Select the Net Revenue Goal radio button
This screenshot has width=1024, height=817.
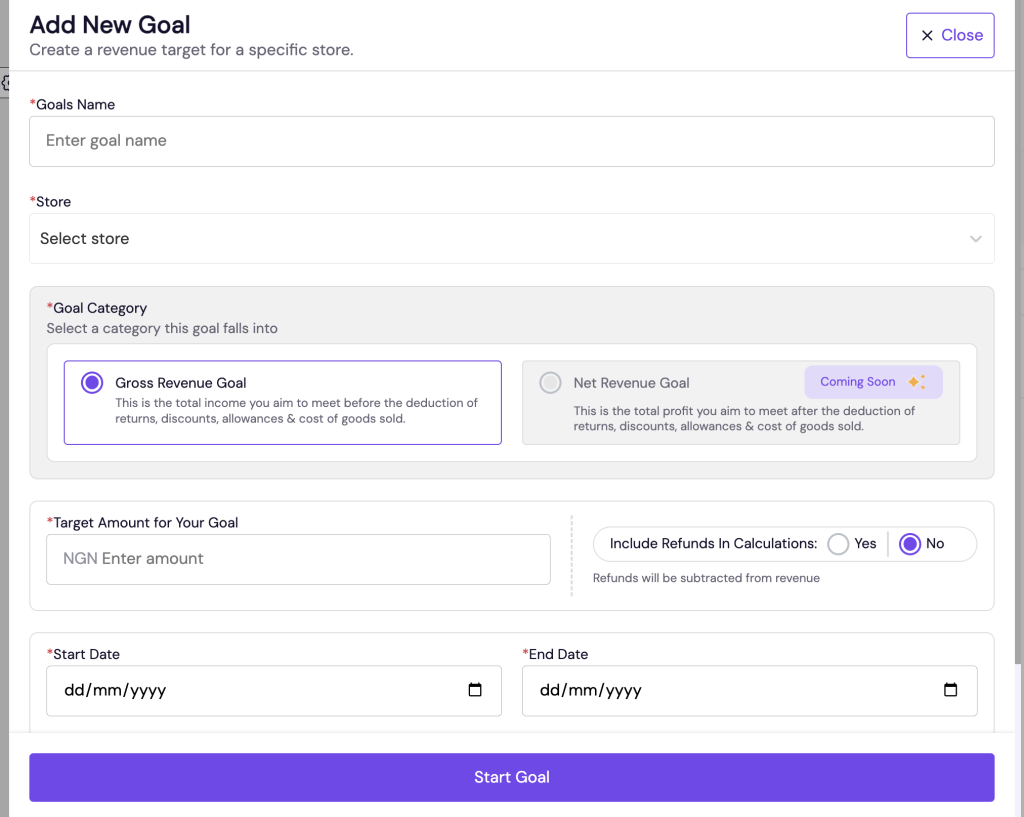pos(550,383)
